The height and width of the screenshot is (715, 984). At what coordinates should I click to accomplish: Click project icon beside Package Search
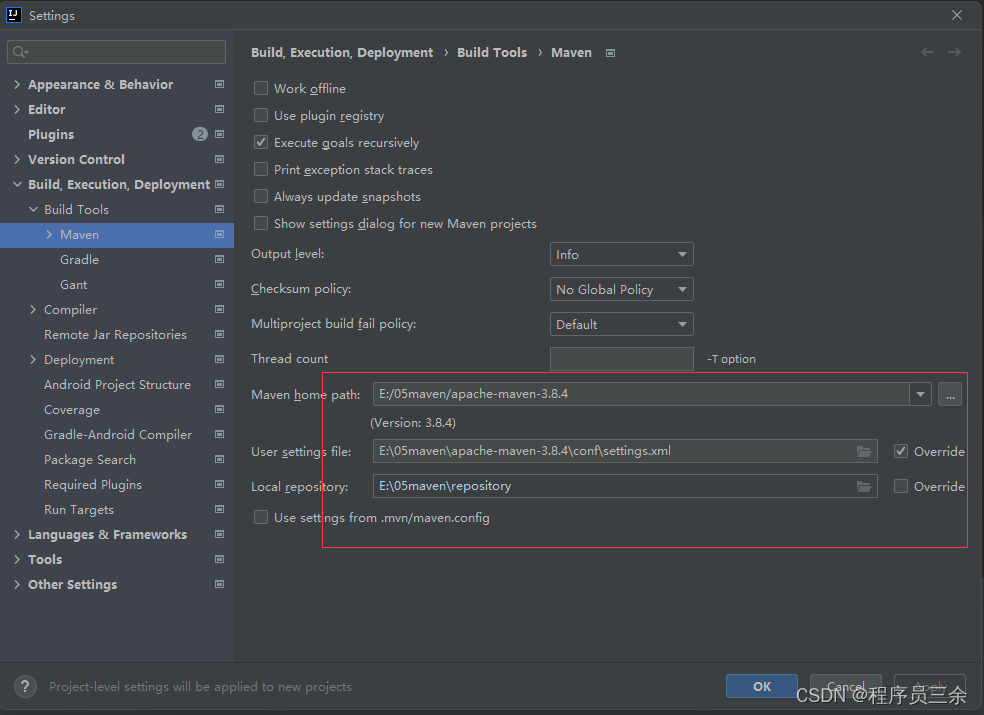click(x=220, y=460)
